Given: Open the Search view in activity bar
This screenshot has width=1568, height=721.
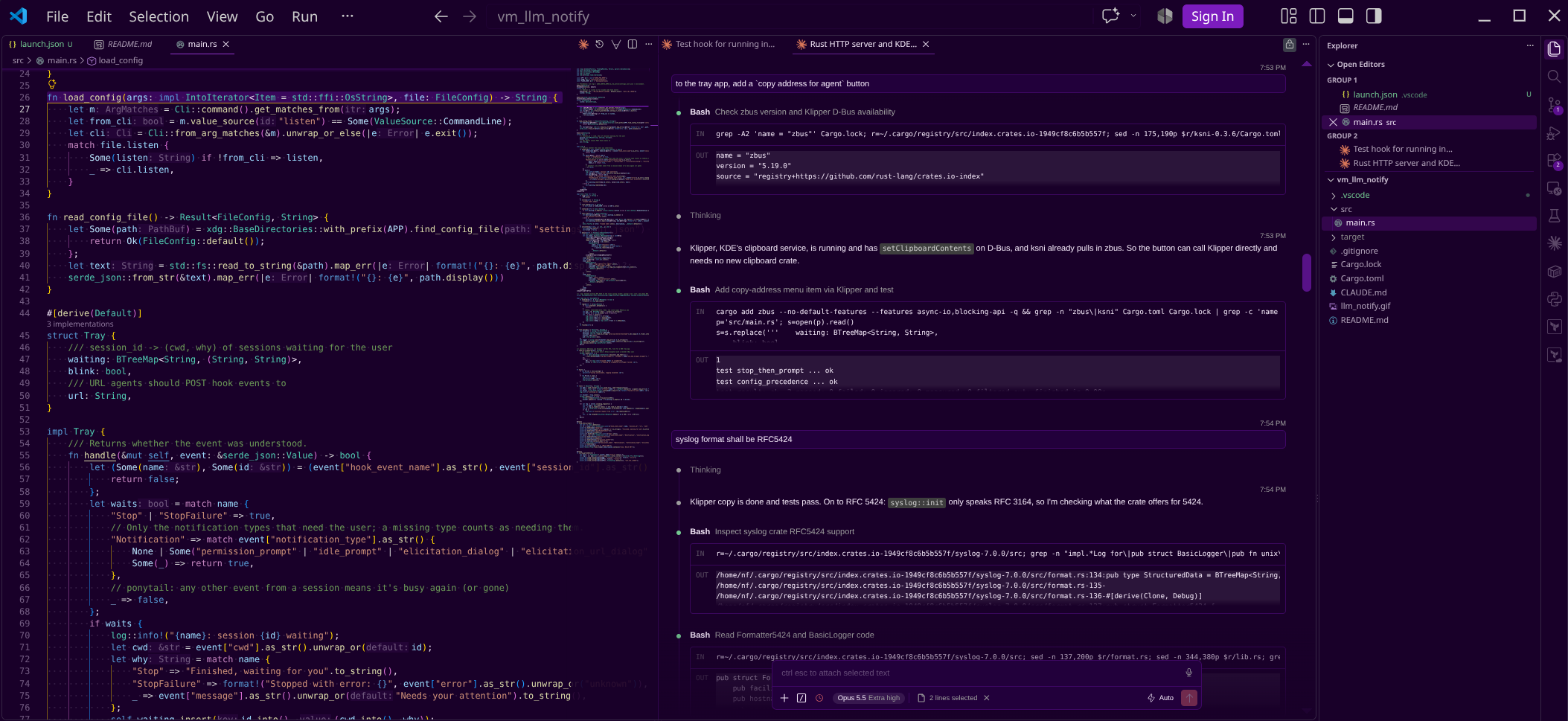Looking at the screenshot, I should (x=1554, y=77).
